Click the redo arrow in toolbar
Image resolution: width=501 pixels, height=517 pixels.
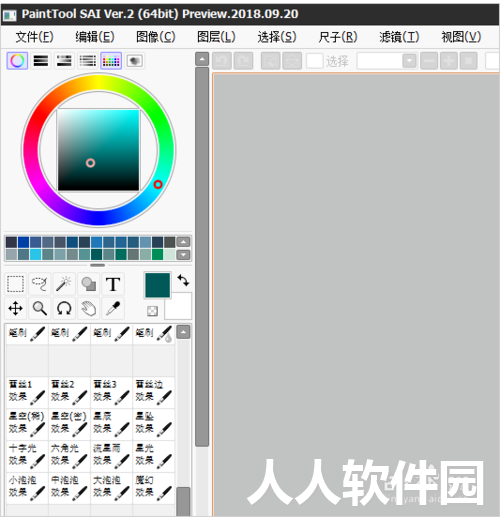(243, 61)
